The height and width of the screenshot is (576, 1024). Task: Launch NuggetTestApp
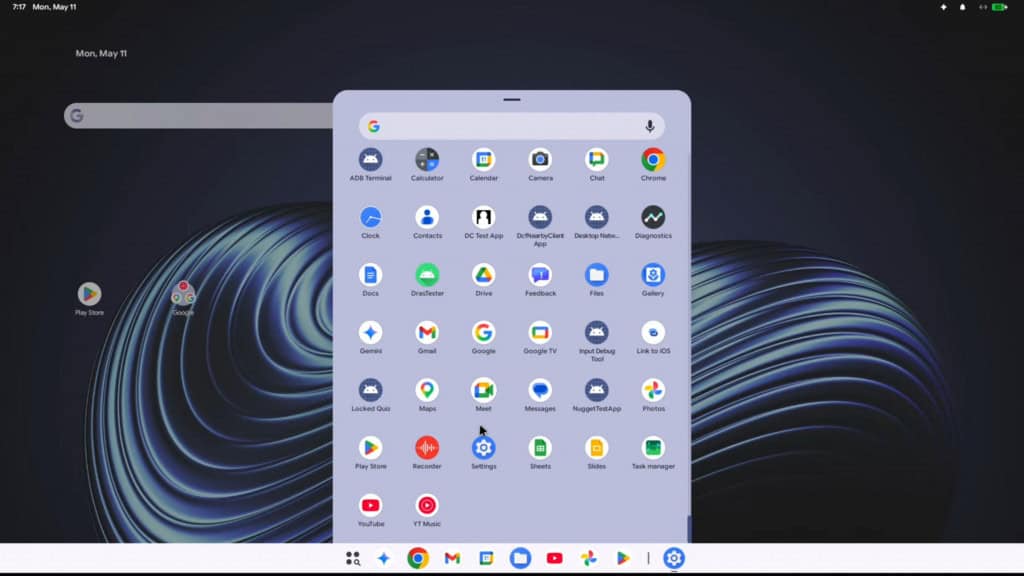tap(596, 390)
